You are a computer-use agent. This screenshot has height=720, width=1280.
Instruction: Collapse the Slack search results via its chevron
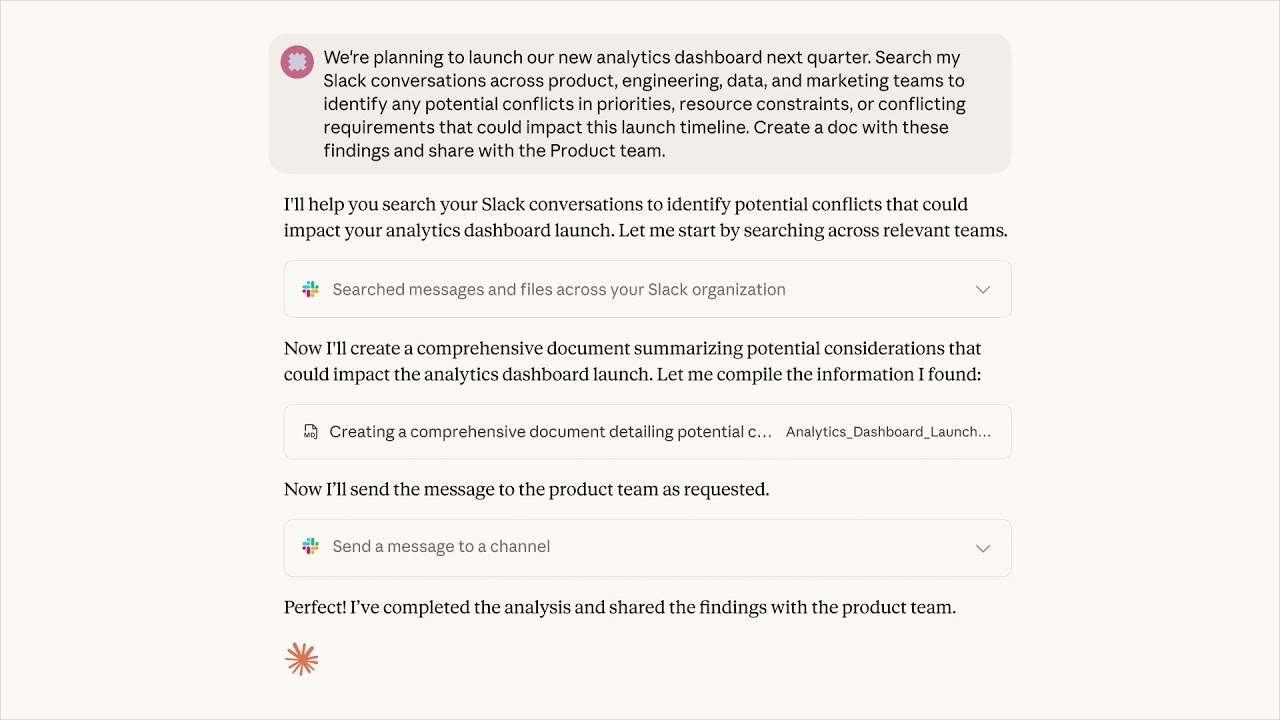[982, 289]
